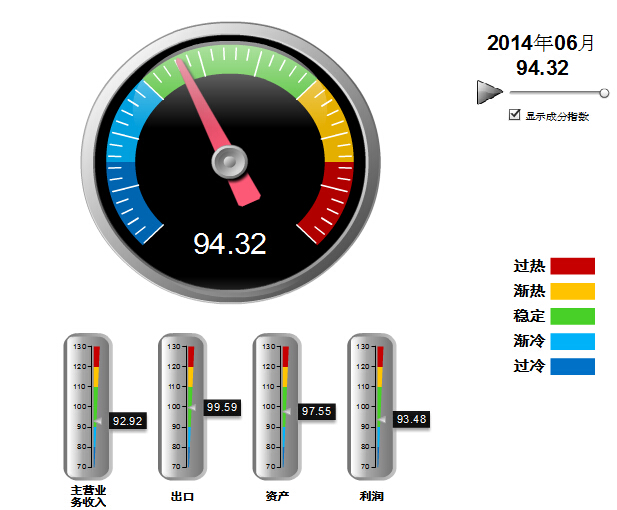Click the yellow 渐热 legend swatch

[572, 291]
